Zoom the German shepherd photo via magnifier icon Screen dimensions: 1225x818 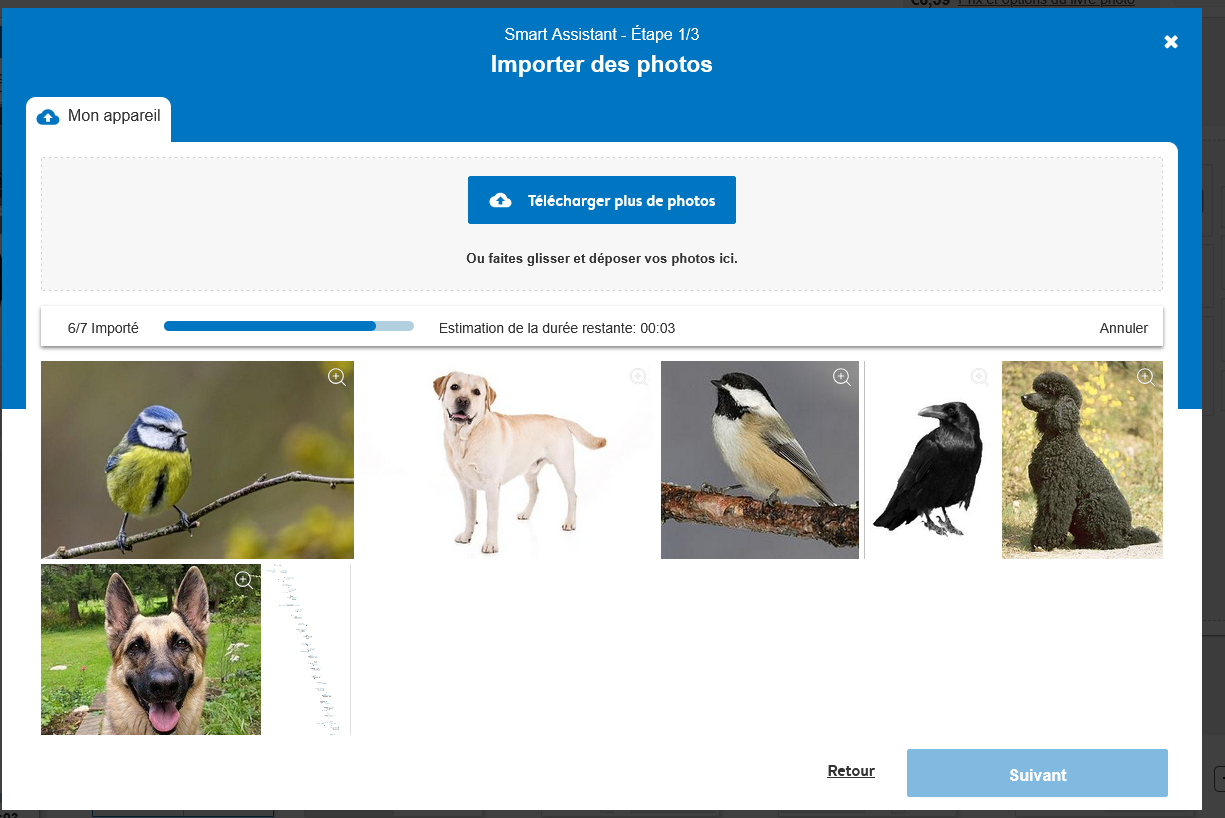tap(243, 580)
